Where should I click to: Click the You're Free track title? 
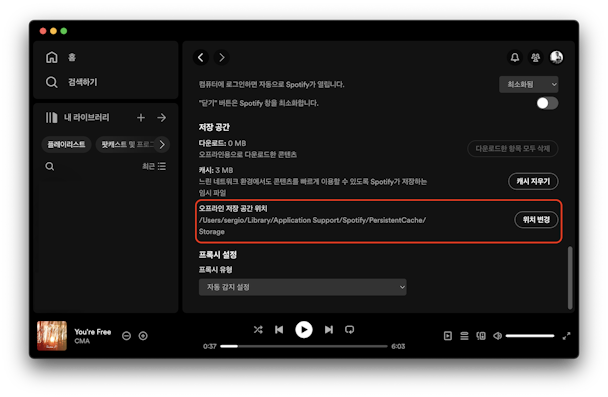tap(93, 332)
